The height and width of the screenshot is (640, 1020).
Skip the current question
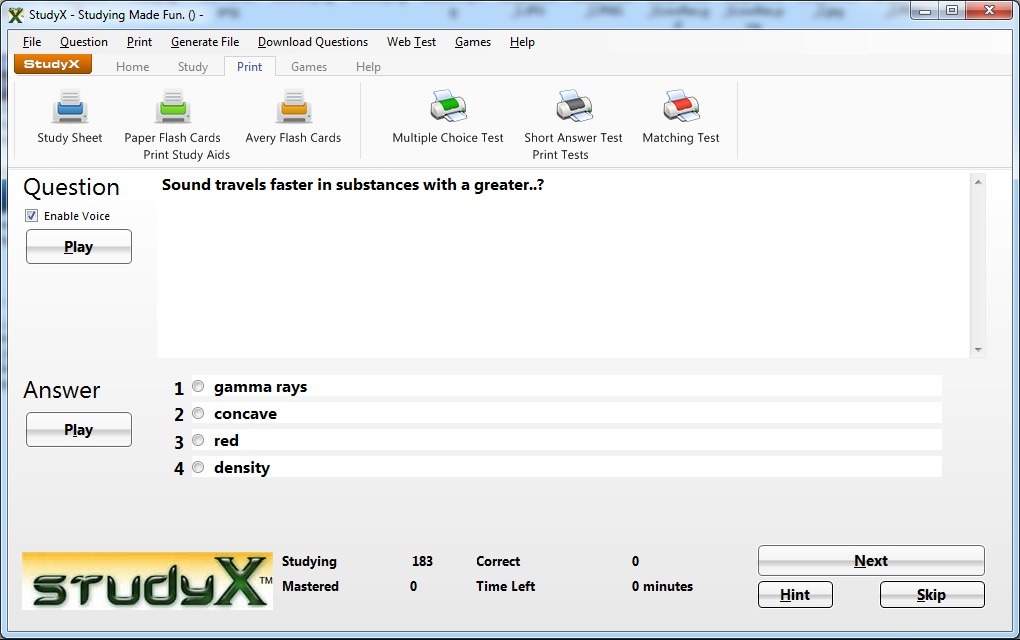(x=932, y=594)
